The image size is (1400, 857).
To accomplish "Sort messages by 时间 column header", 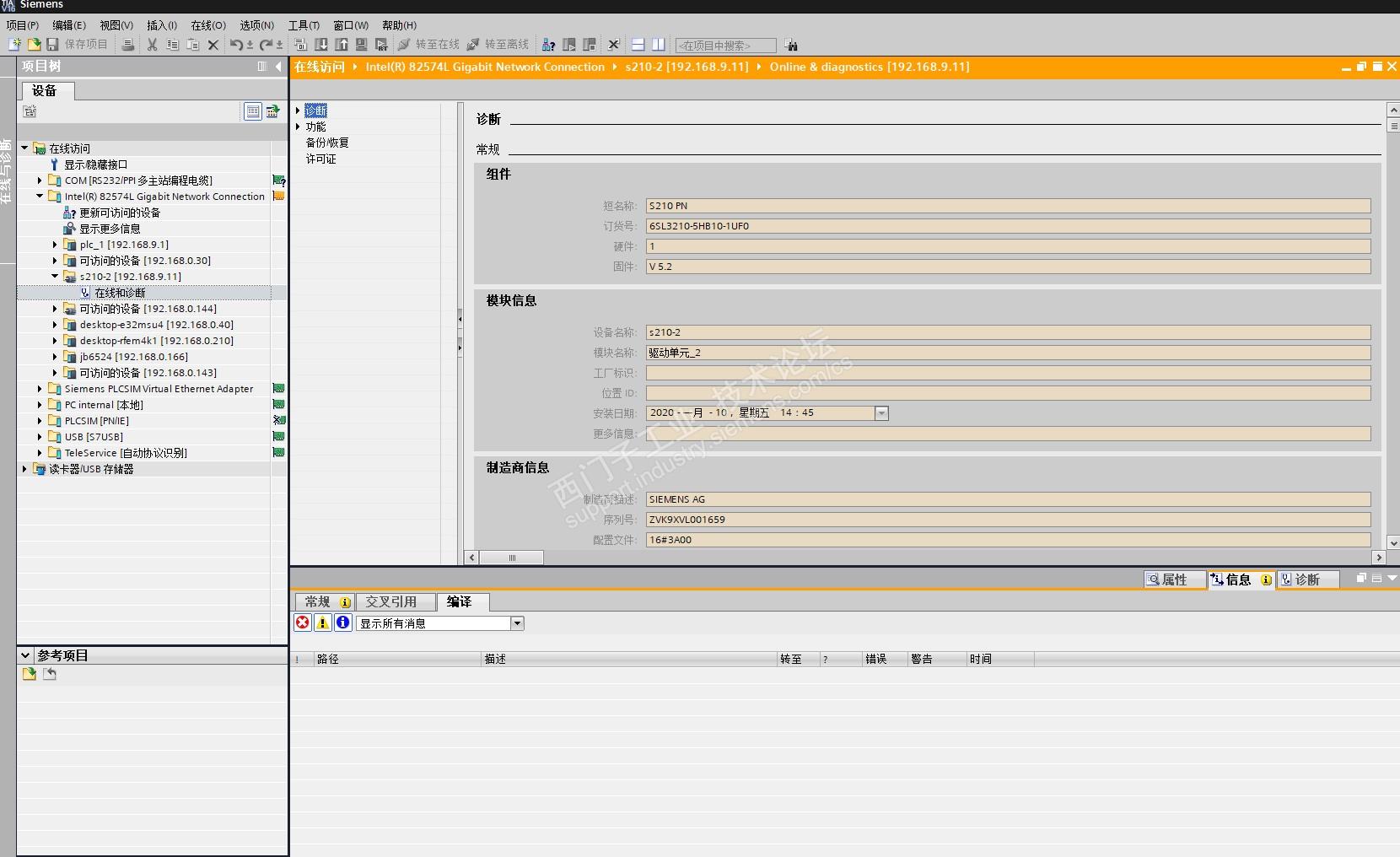I will tap(999, 659).
